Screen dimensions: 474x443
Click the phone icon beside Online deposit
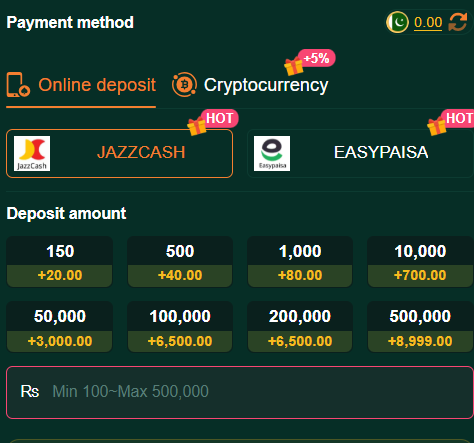click(x=18, y=85)
